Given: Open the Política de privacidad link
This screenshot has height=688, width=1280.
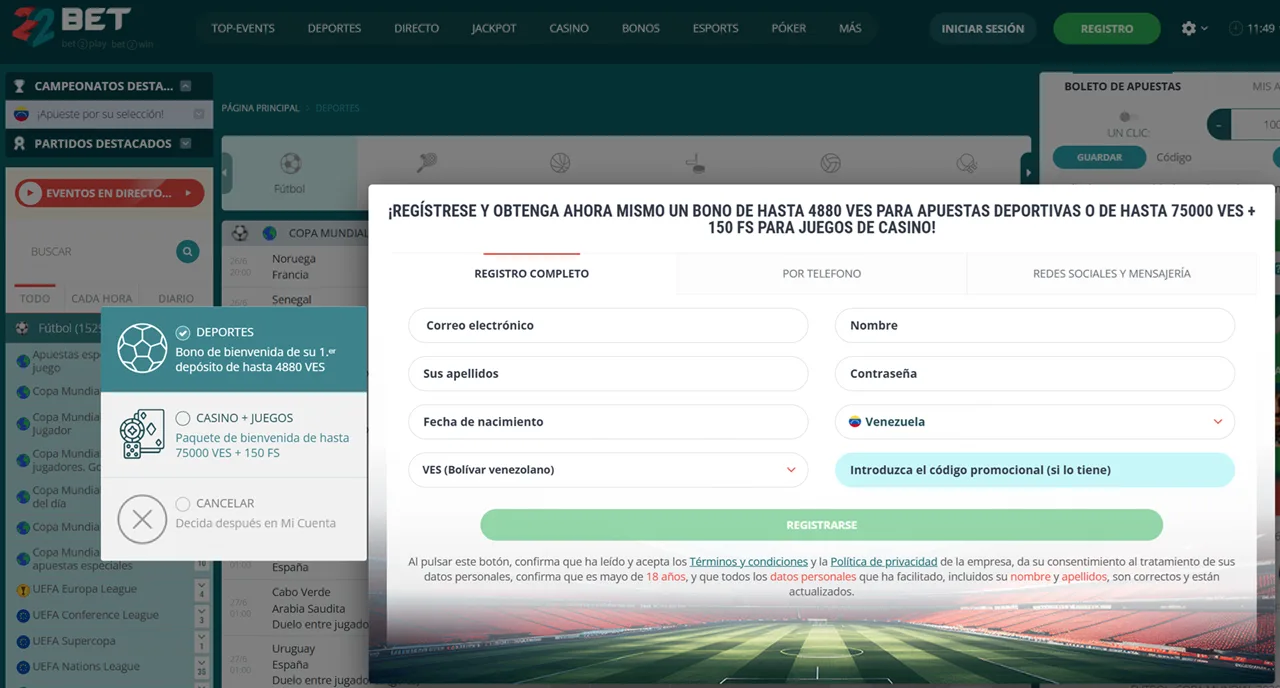Looking at the screenshot, I should pyautogui.click(x=884, y=562).
